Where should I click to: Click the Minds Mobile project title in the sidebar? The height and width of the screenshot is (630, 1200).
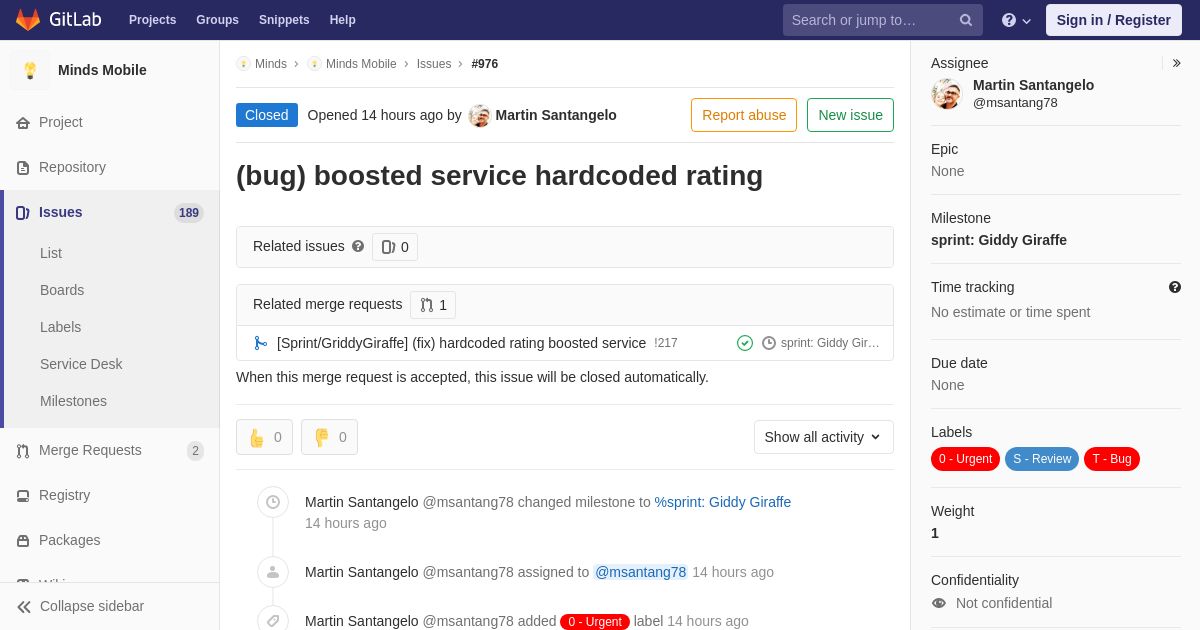102,70
